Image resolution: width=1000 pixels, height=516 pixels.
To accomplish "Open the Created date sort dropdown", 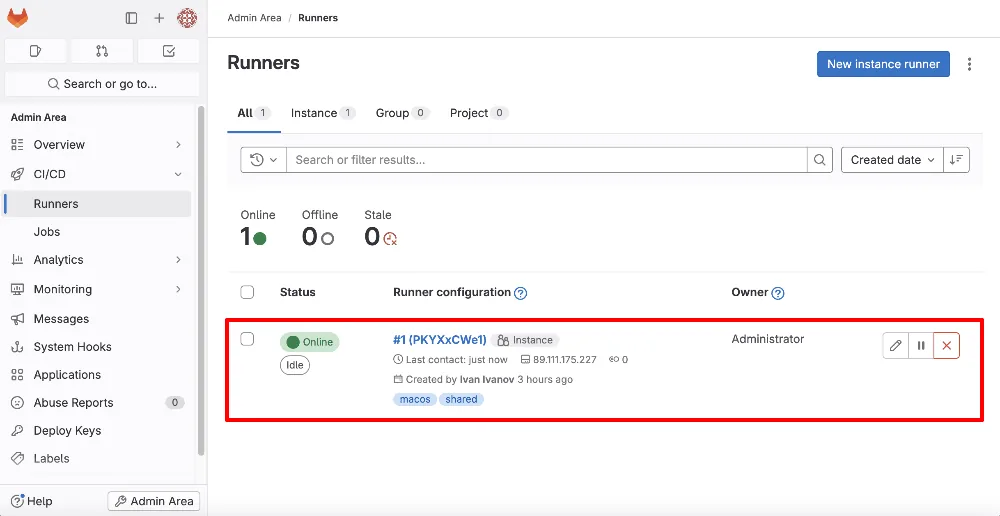I will (892, 160).
